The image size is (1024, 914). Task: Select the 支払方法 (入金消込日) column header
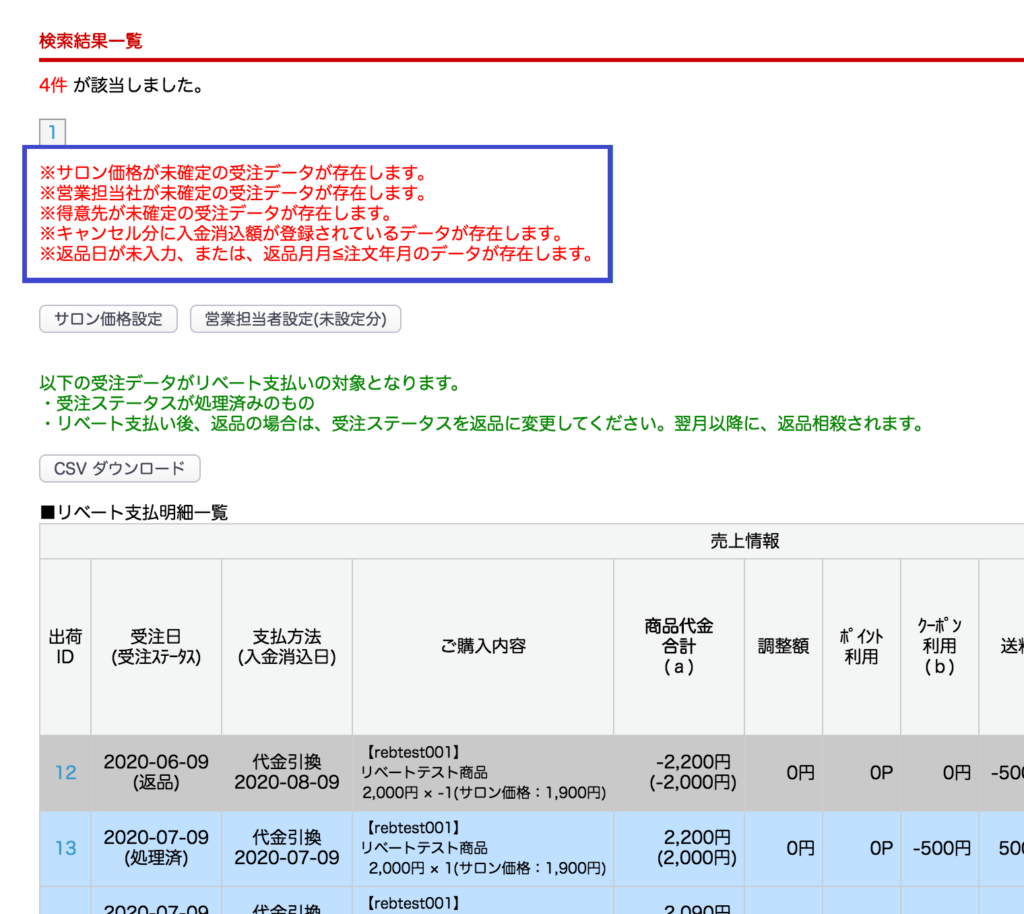click(x=286, y=646)
